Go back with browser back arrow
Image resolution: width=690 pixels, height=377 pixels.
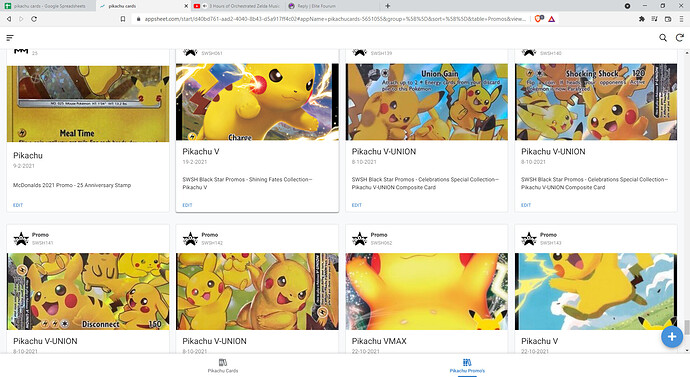pyautogui.click(x=9, y=19)
